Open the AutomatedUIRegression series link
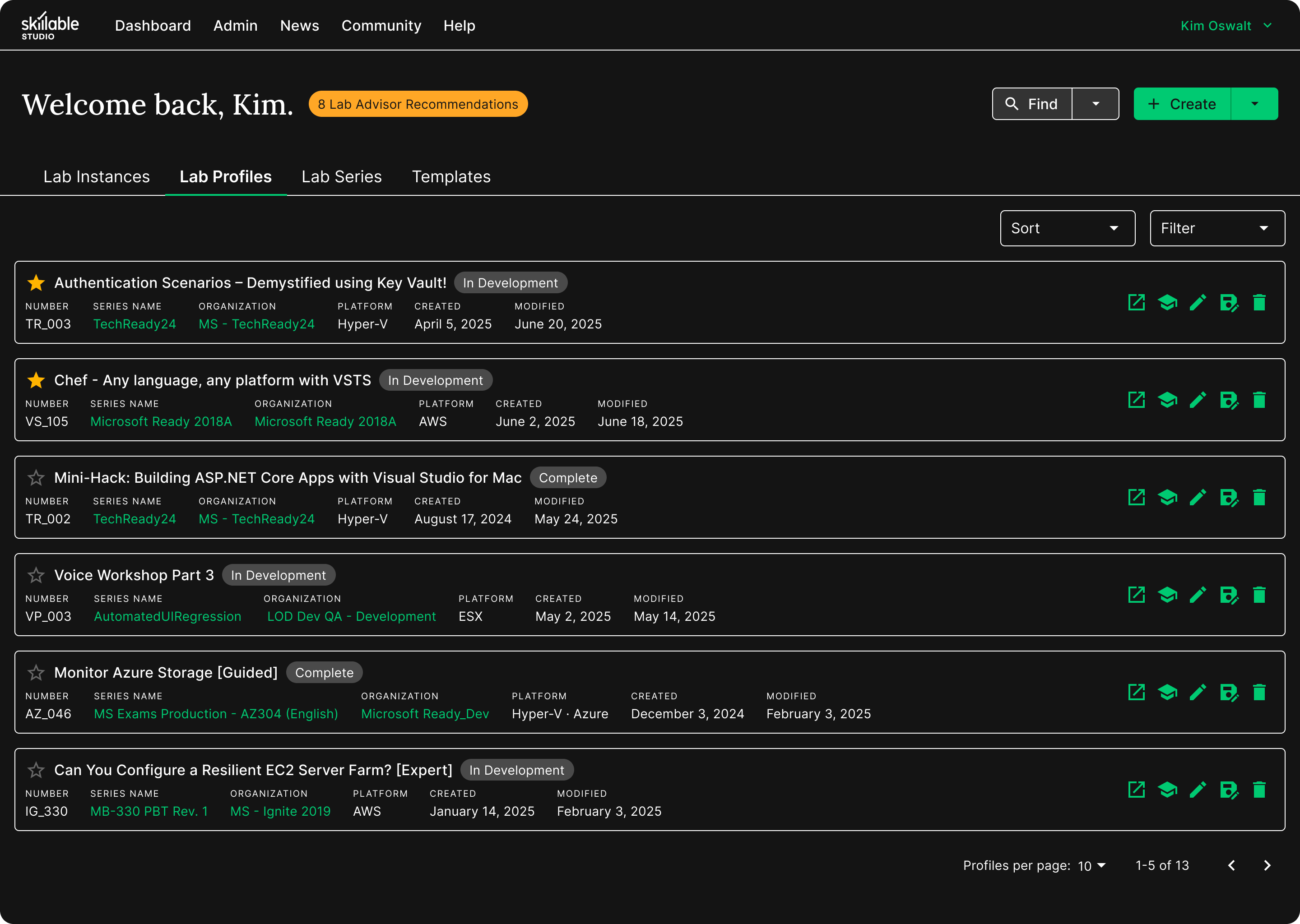Image resolution: width=1300 pixels, height=924 pixels. [x=167, y=616]
